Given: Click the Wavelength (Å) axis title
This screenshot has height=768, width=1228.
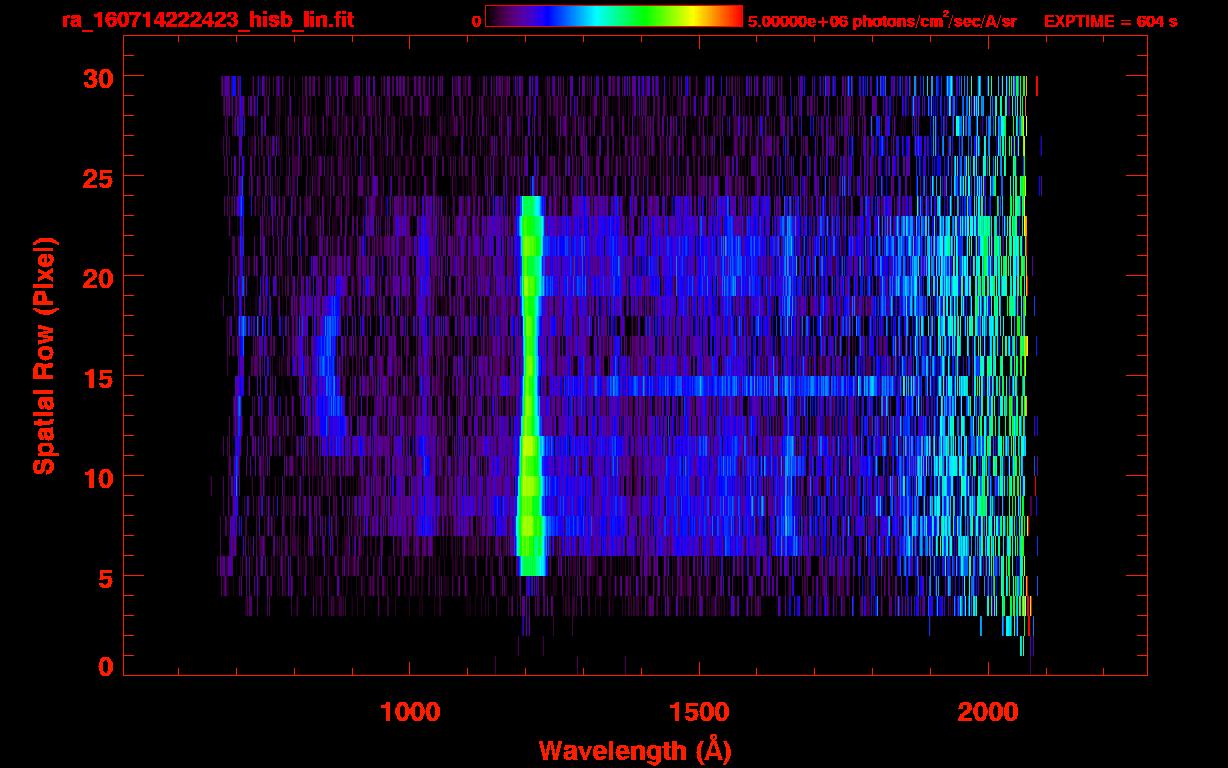Looking at the screenshot, I should point(635,750).
